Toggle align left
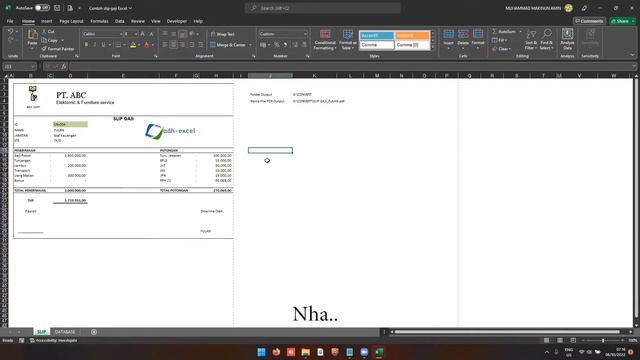Screen dimensions: 640x360 [x=165, y=45]
